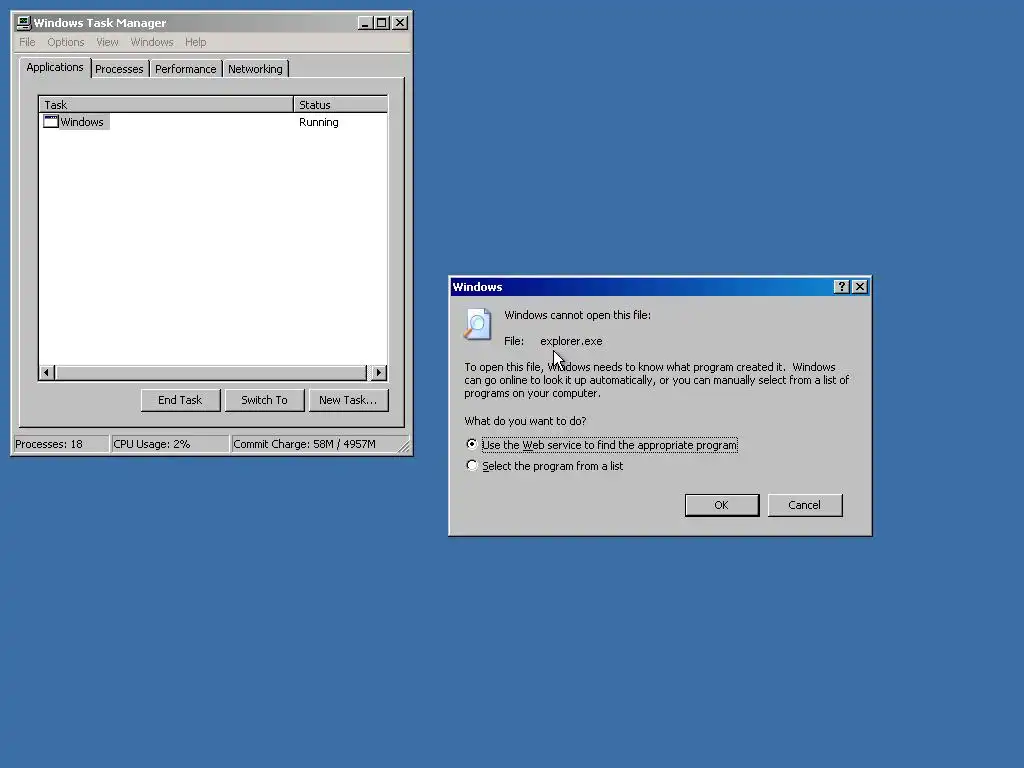Screen dimensions: 1024x768
Task: Click the CPU Usage: 2% status entry
Action: pyautogui.click(x=170, y=444)
